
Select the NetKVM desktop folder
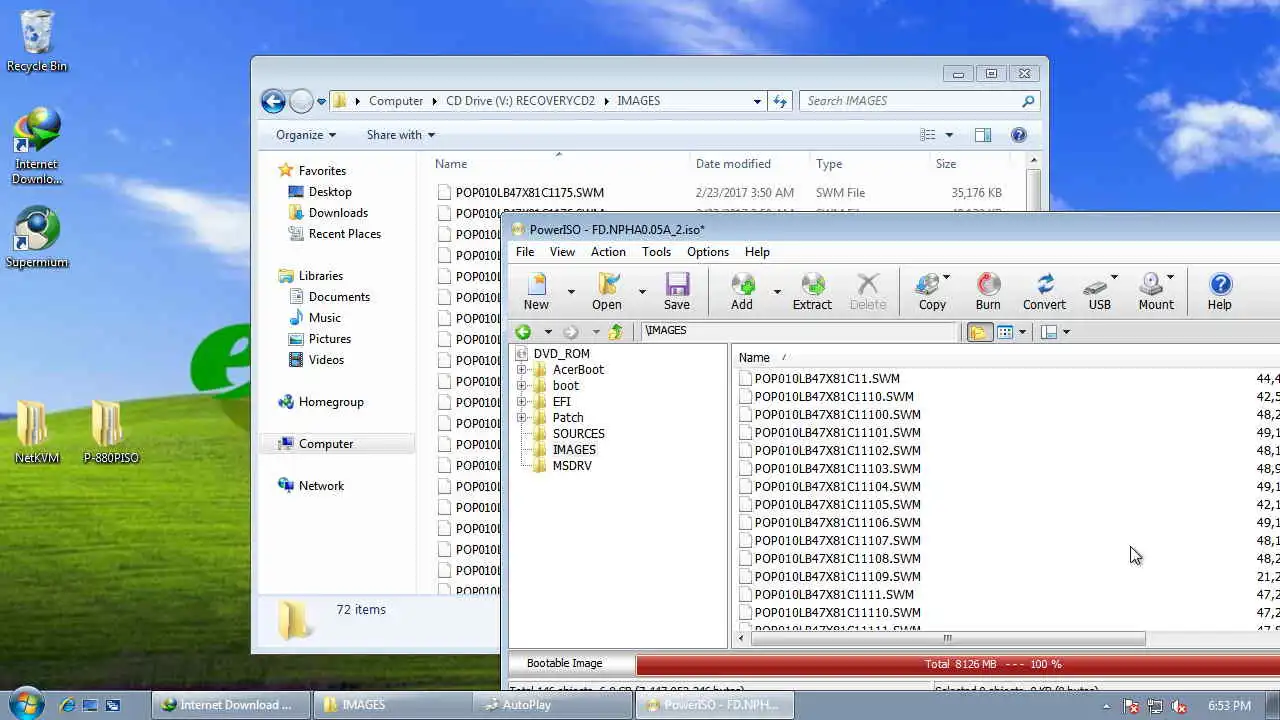pos(37,432)
